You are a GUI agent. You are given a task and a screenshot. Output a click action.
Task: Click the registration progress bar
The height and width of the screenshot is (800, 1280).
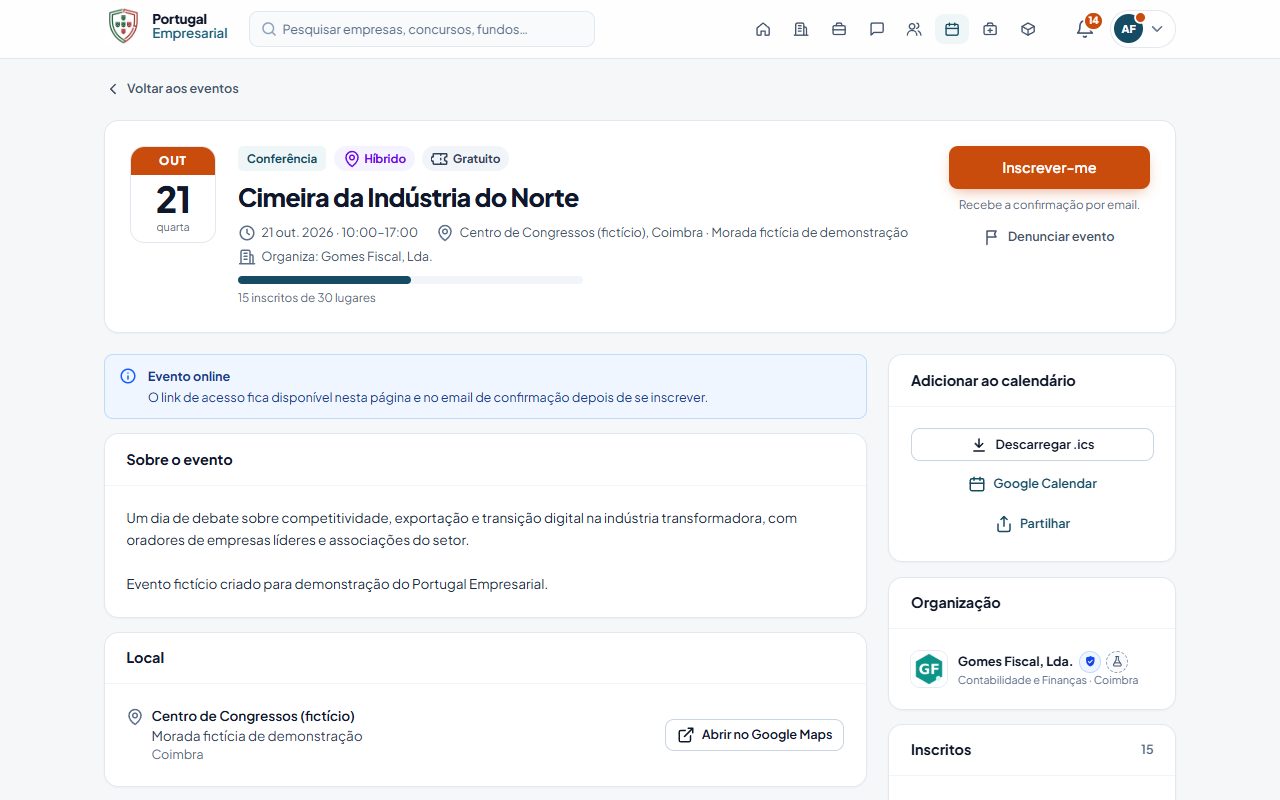(x=410, y=280)
